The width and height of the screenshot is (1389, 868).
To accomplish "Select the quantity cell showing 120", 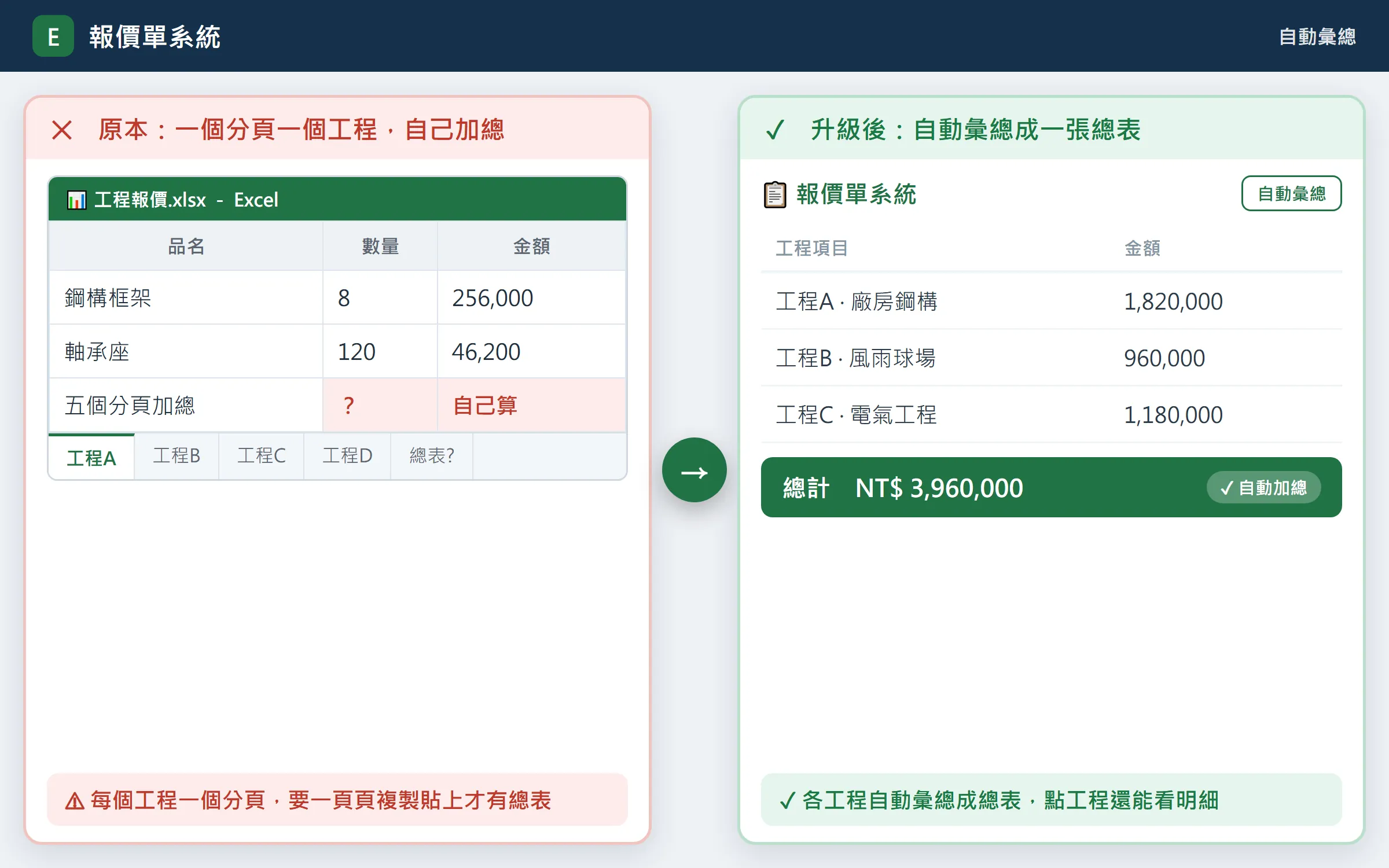I will [x=380, y=351].
